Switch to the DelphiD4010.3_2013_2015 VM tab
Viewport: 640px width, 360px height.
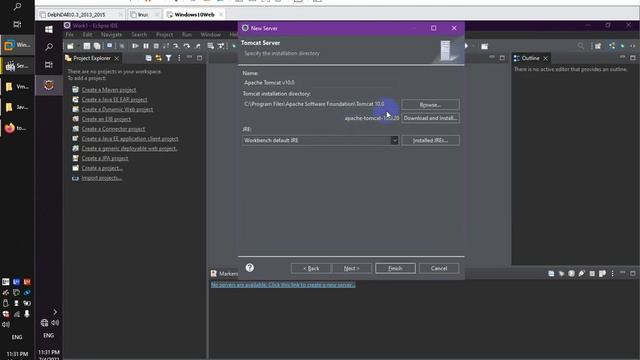76,15
